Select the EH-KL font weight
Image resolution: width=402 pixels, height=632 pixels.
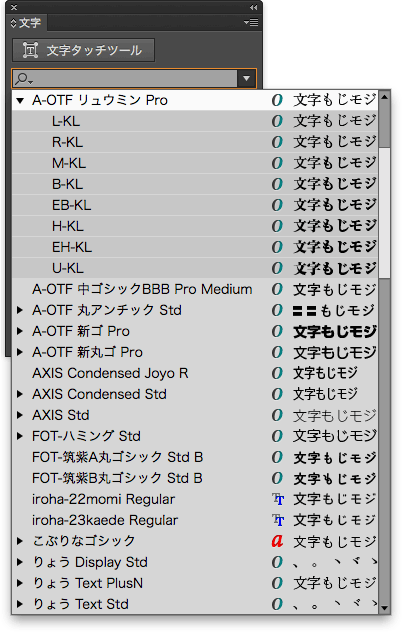click(x=195, y=247)
